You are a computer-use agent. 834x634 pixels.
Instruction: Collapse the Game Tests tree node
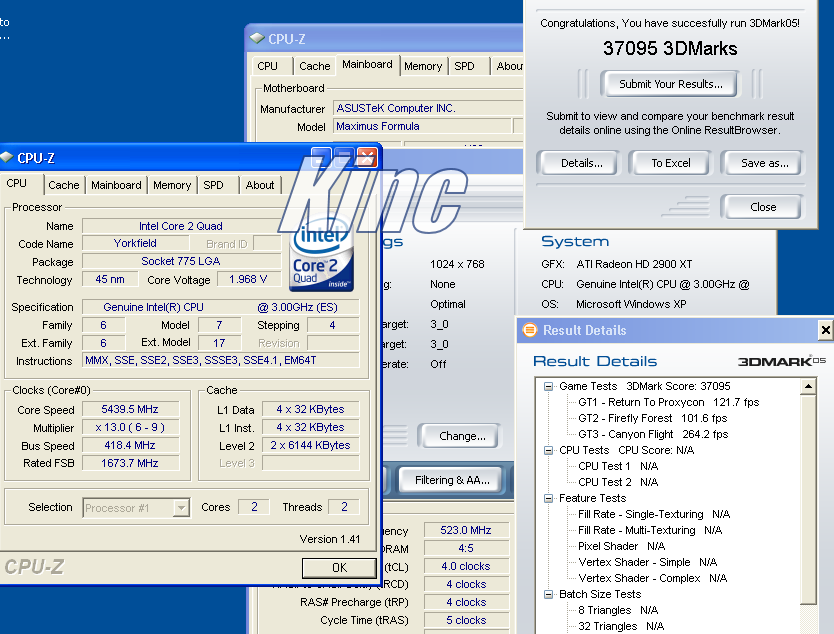point(549,386)
